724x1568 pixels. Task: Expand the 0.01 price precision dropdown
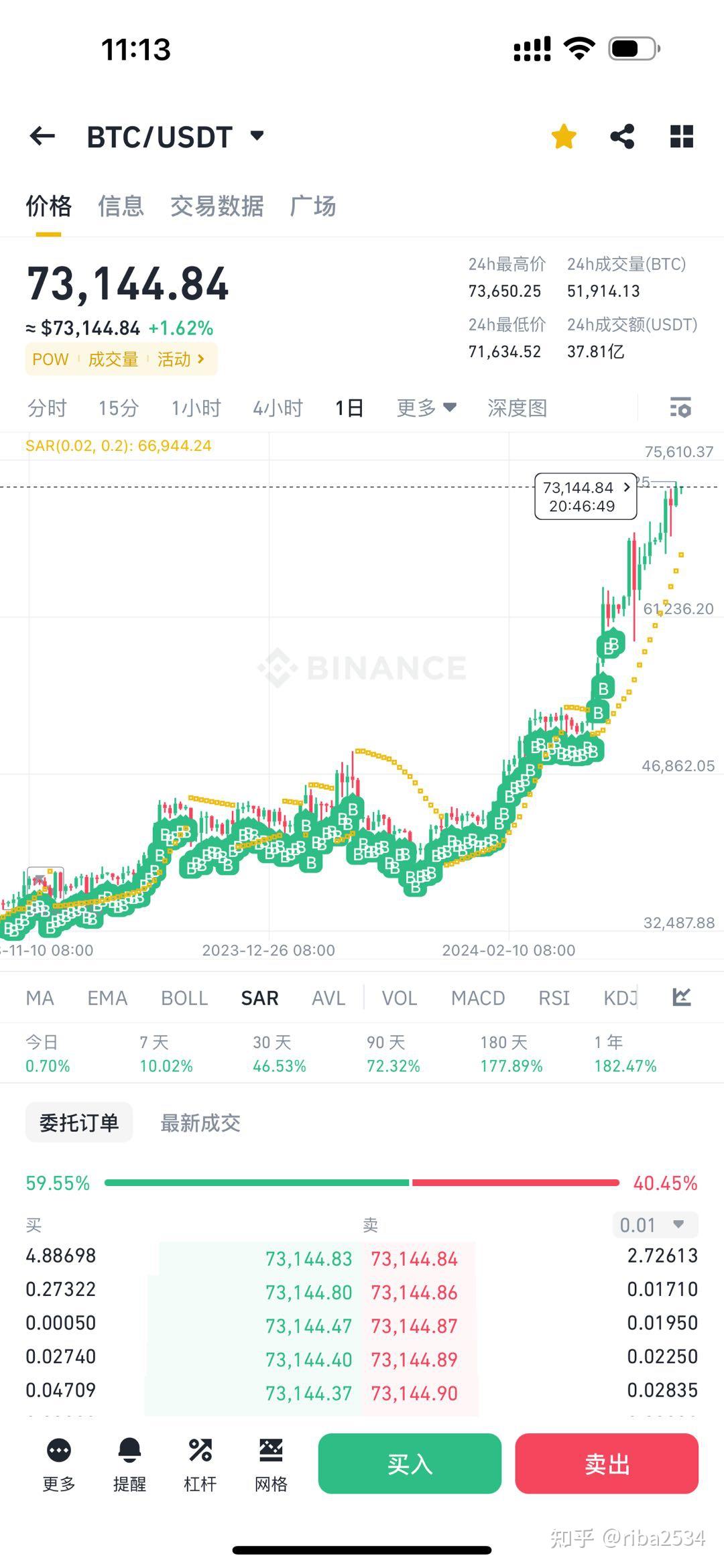click(x=654, y=1224)
